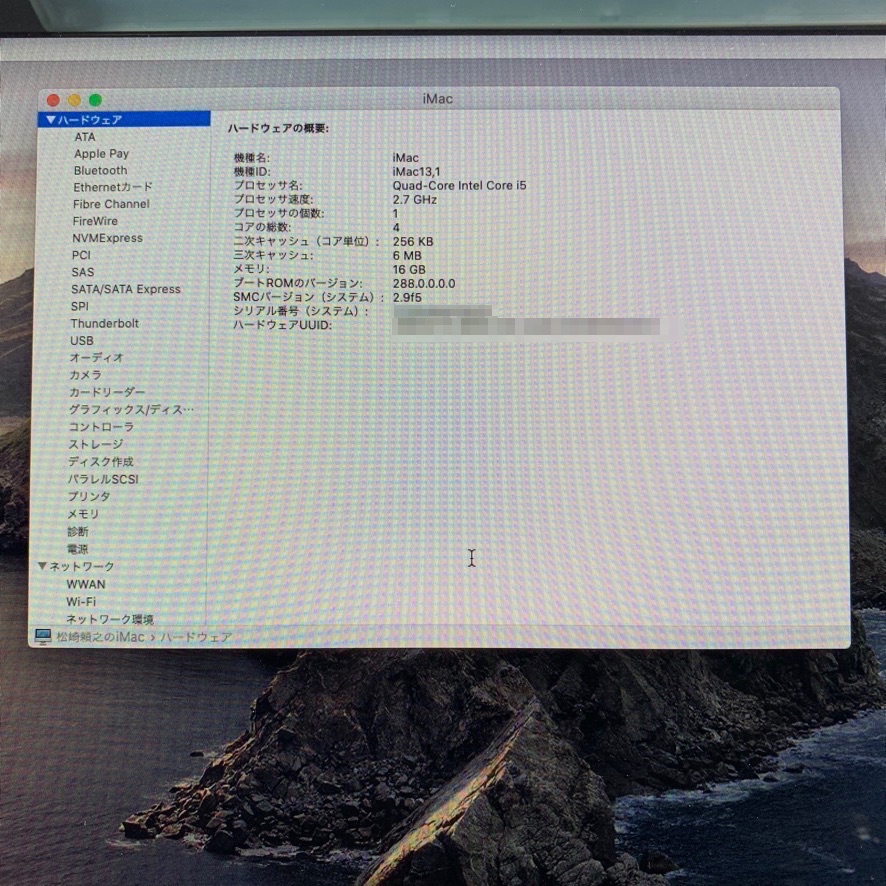
Task: Show SATA/SATA Express details
Action: tap(126, 289)
